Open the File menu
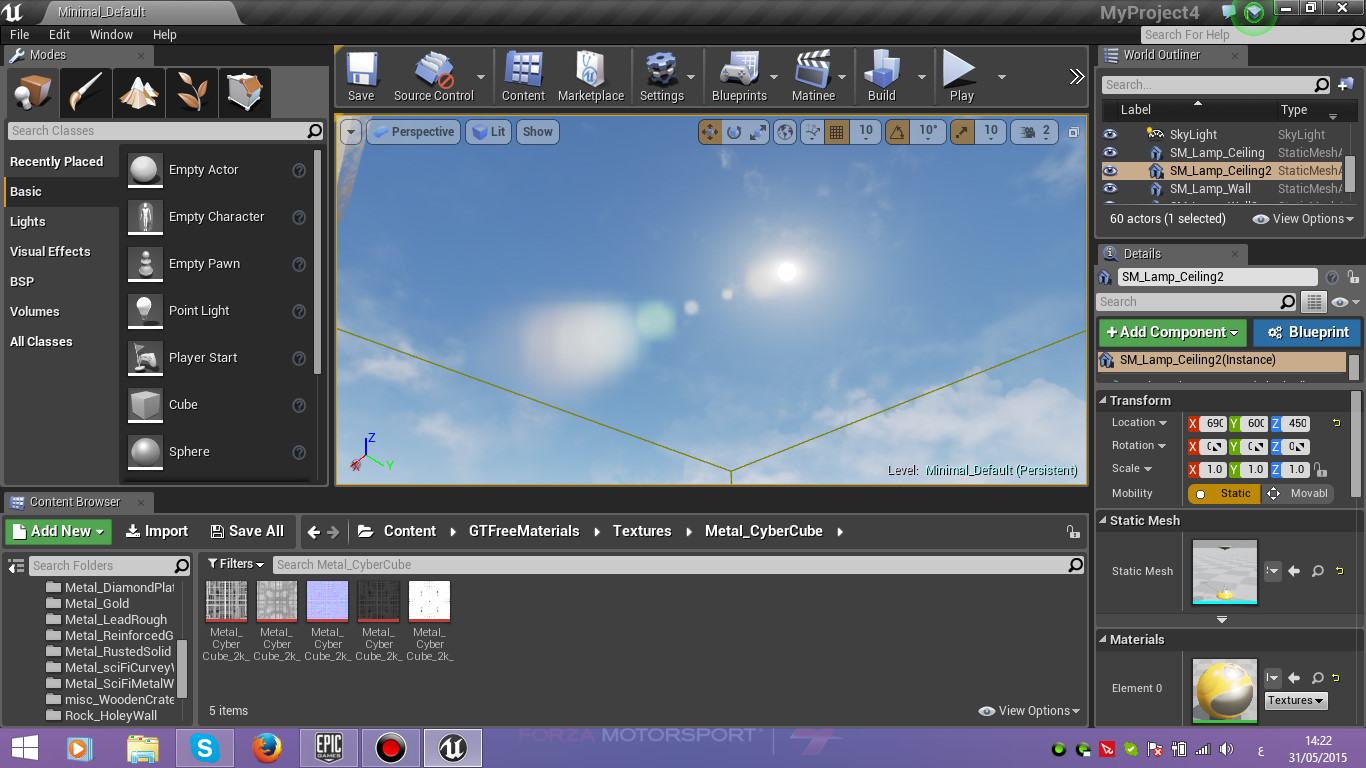This screenshot has height=768, width=1366. (19, 34)
